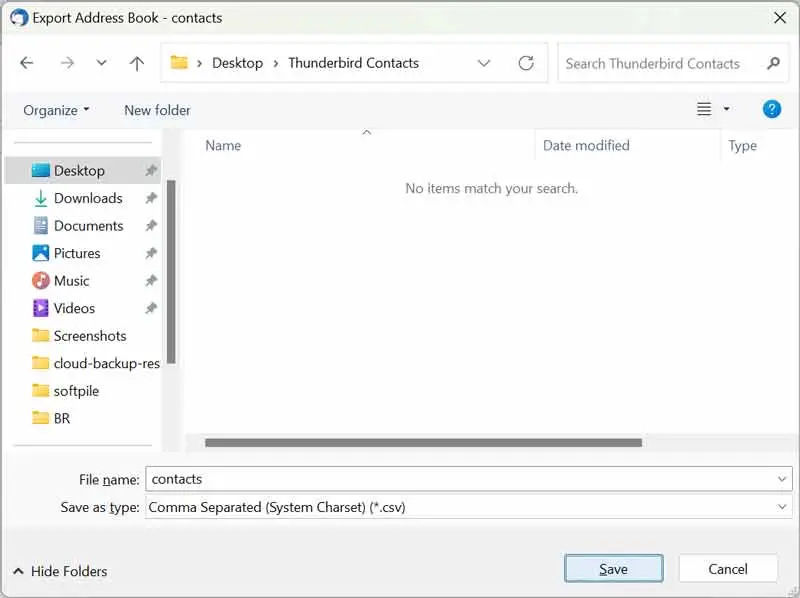Open the recent locations dropdown
This screenshot has width=800, height=598.
101,63
